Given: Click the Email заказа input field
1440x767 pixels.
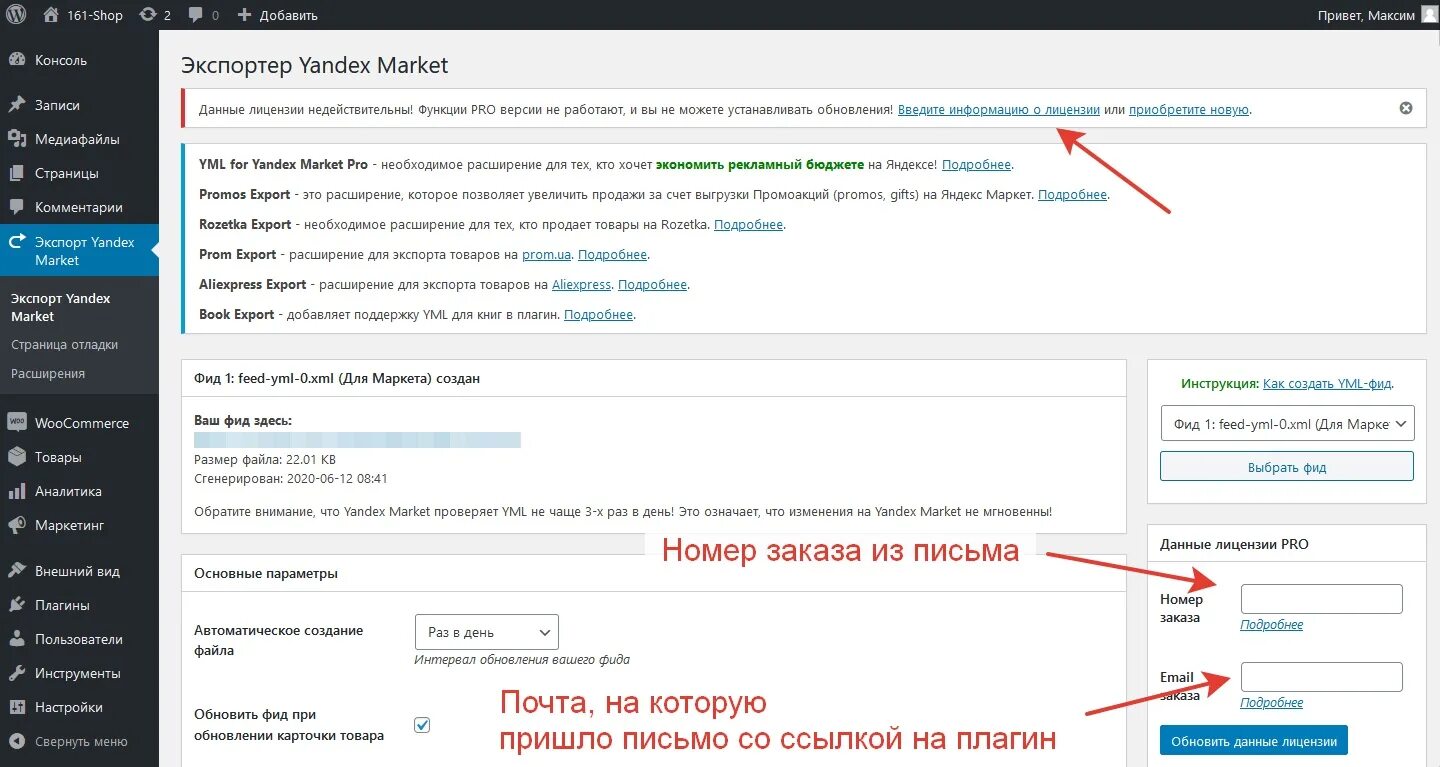Looking at the screenshot, I should 1321,677.
